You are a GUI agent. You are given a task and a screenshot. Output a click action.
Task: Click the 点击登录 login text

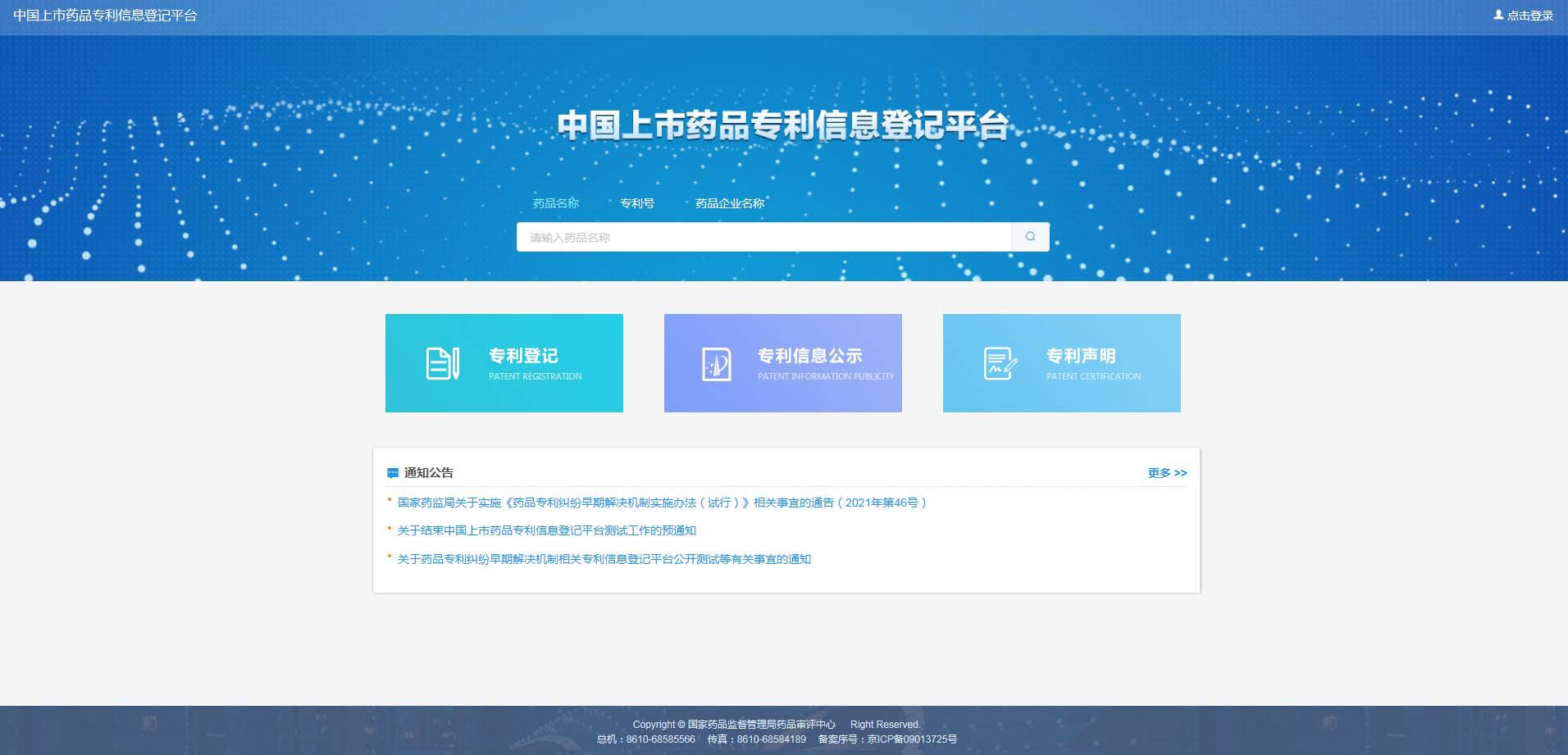pyautogui.click(x=1529, y=16)
